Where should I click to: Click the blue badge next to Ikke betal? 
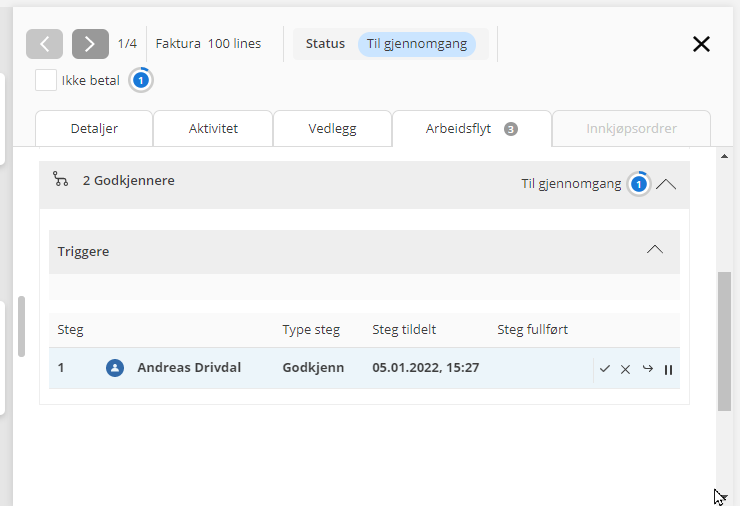[x=141, y=80]
